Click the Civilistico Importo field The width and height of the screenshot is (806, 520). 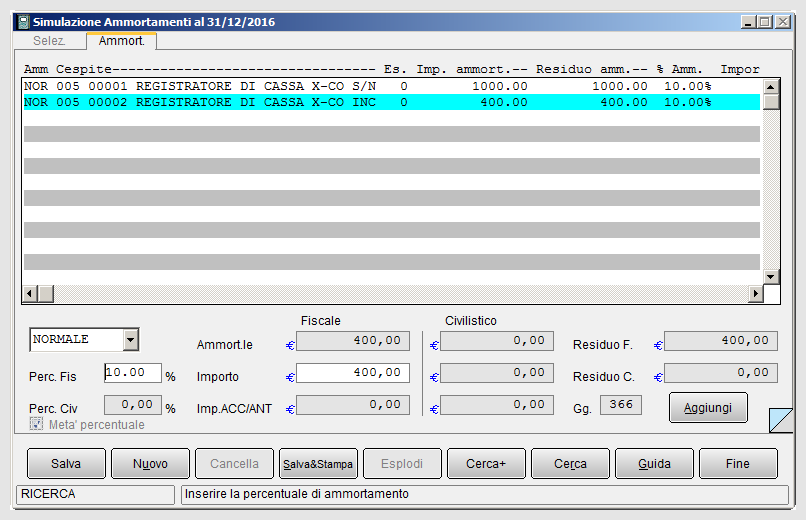[497, 373]
